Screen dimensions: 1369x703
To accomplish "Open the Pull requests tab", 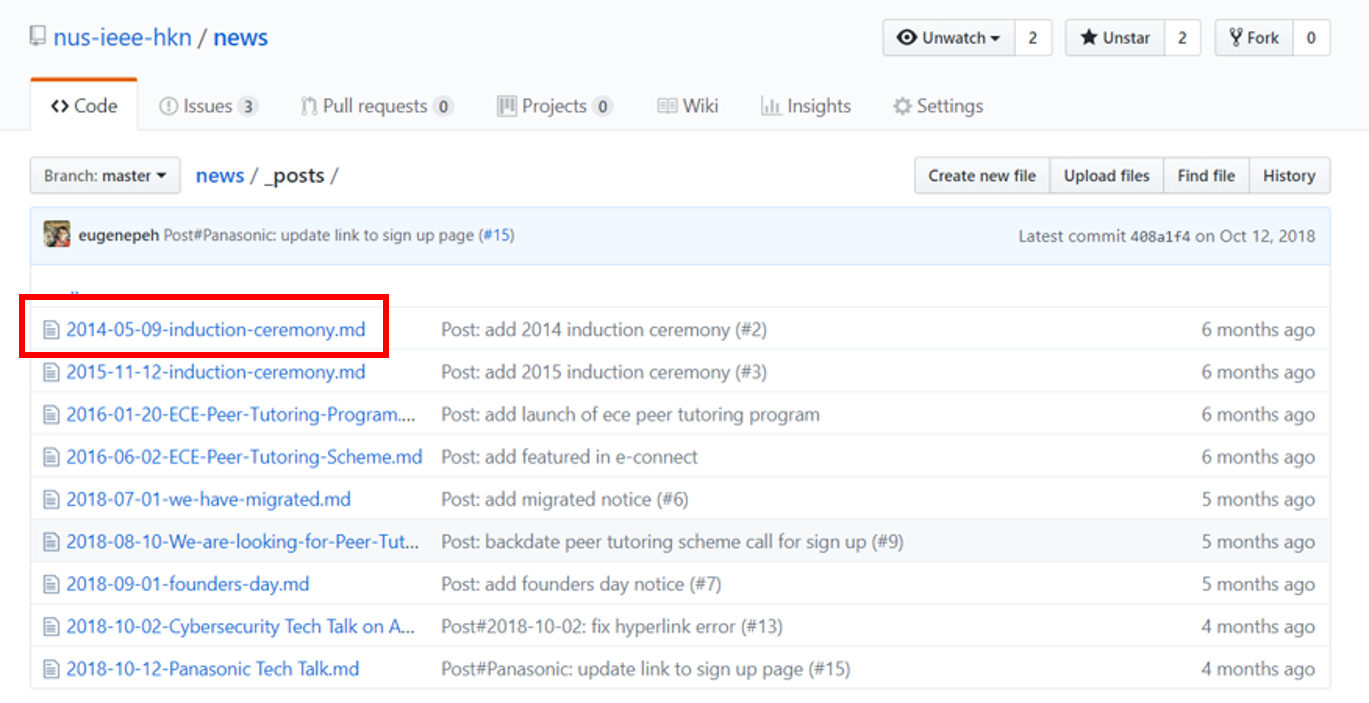I will click(377, 106).
